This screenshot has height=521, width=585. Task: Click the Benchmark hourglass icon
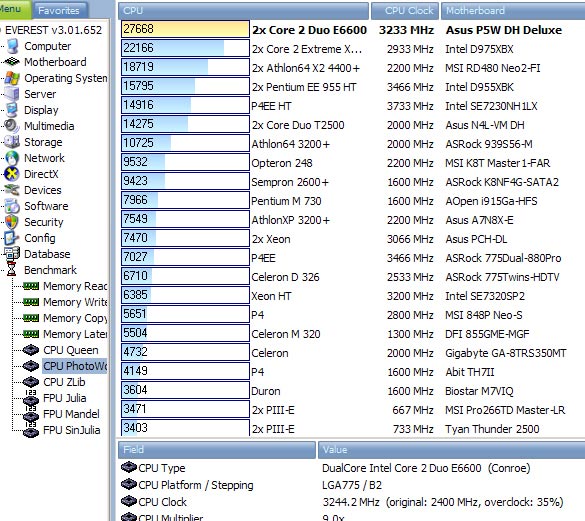pos(12,269)
